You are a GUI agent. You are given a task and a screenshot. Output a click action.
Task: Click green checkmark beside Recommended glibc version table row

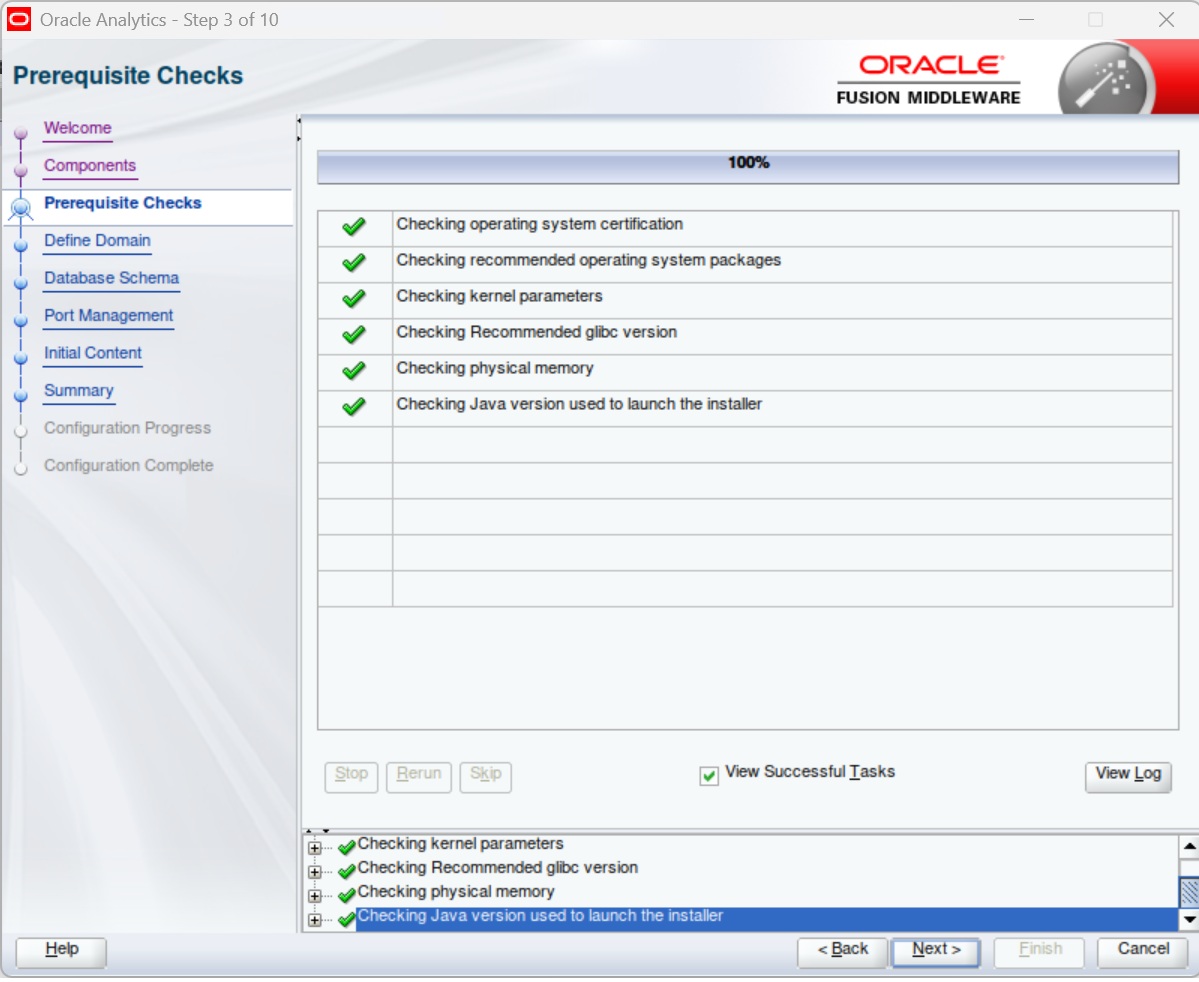point(354,334)
